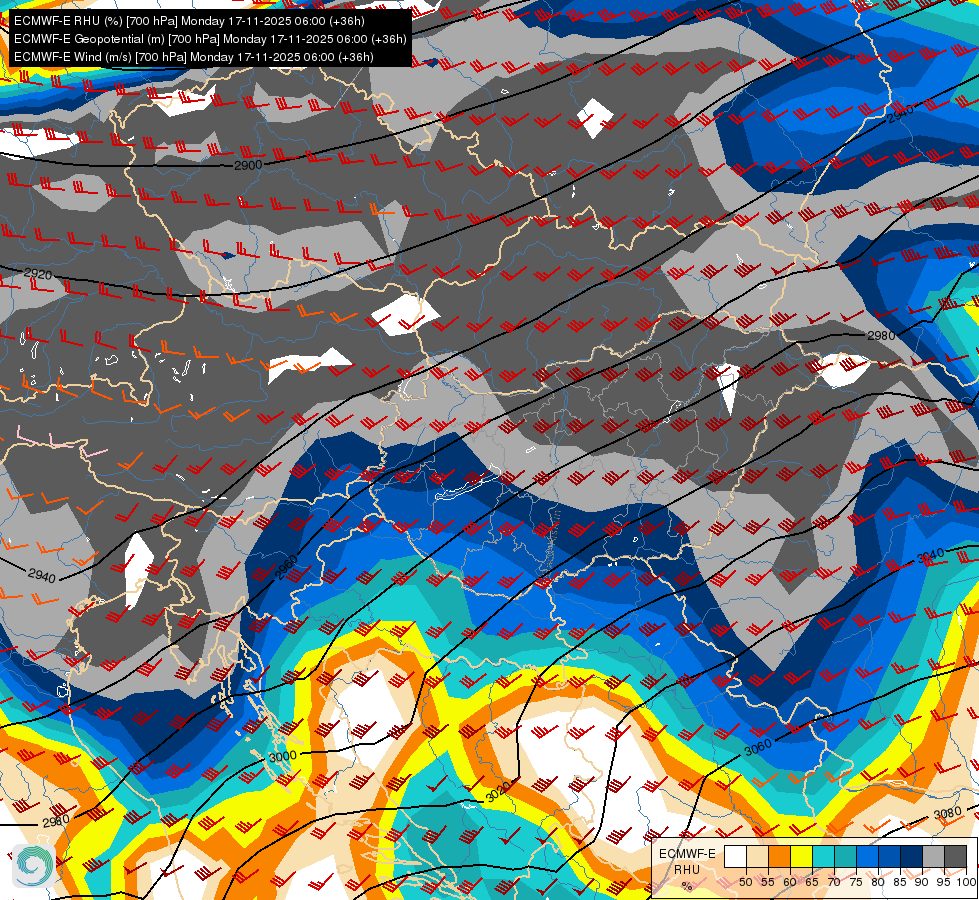This screenshot has height=900, width=979.
Task: Click the 2900 geopotential contour label
Action: coord(248,166)
